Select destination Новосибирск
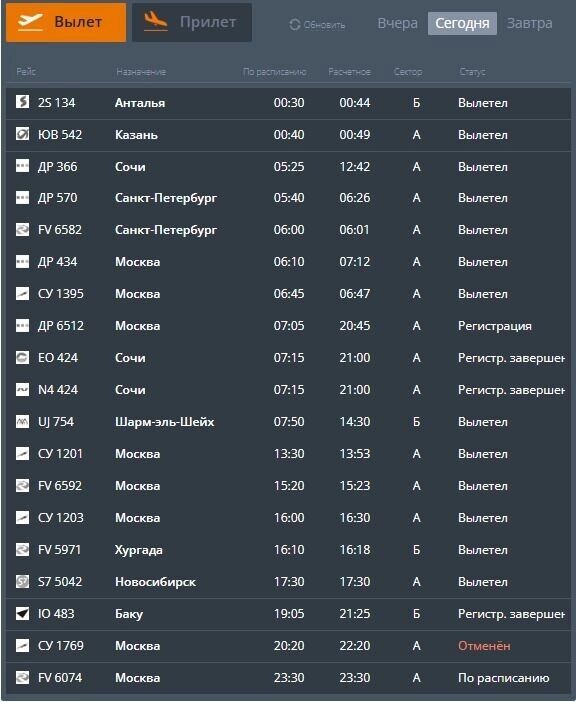576x702 pixels. tap(155, 582)
